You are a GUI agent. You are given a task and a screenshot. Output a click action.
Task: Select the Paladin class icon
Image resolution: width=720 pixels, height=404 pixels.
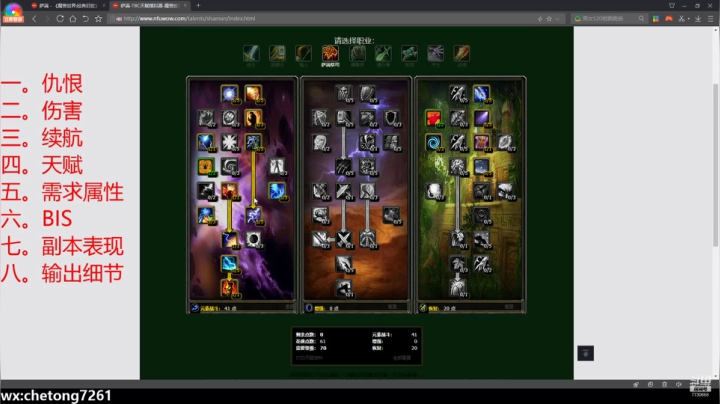tap(277, 53)
